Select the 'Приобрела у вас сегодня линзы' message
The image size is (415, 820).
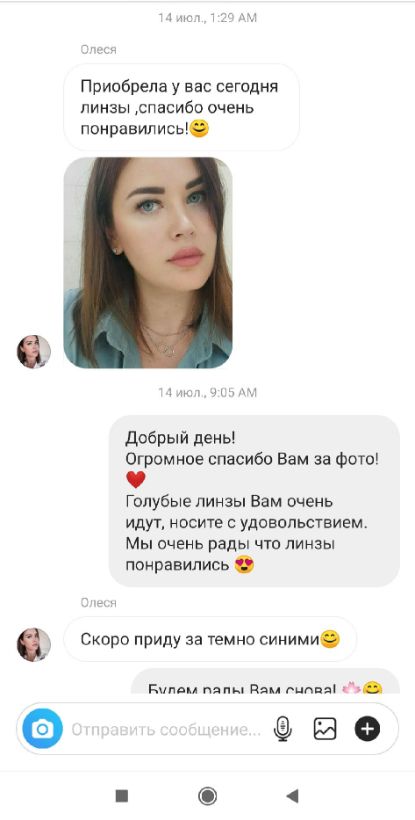[181, 108]
